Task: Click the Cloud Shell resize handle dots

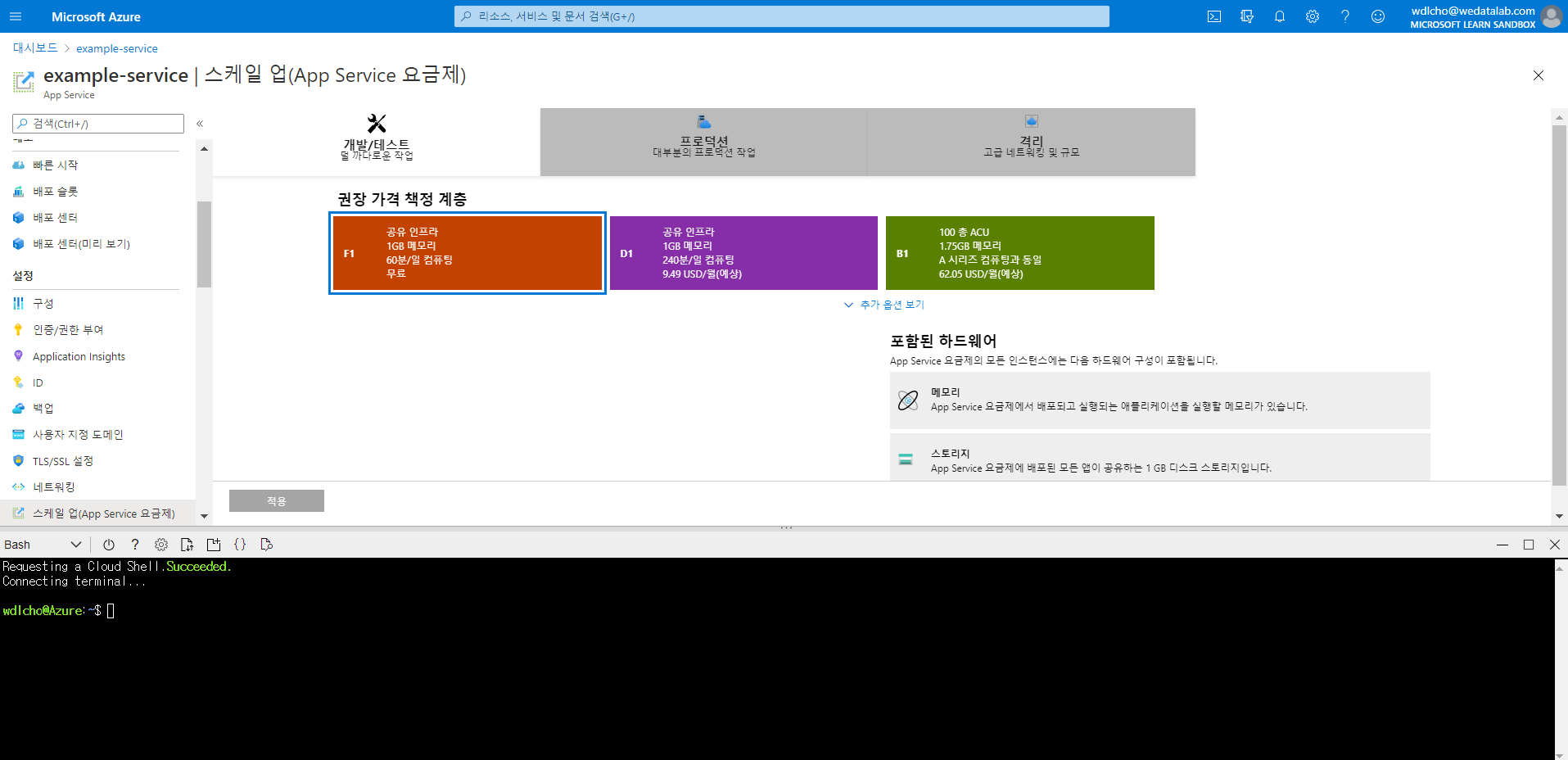Action: click(786, 528)
